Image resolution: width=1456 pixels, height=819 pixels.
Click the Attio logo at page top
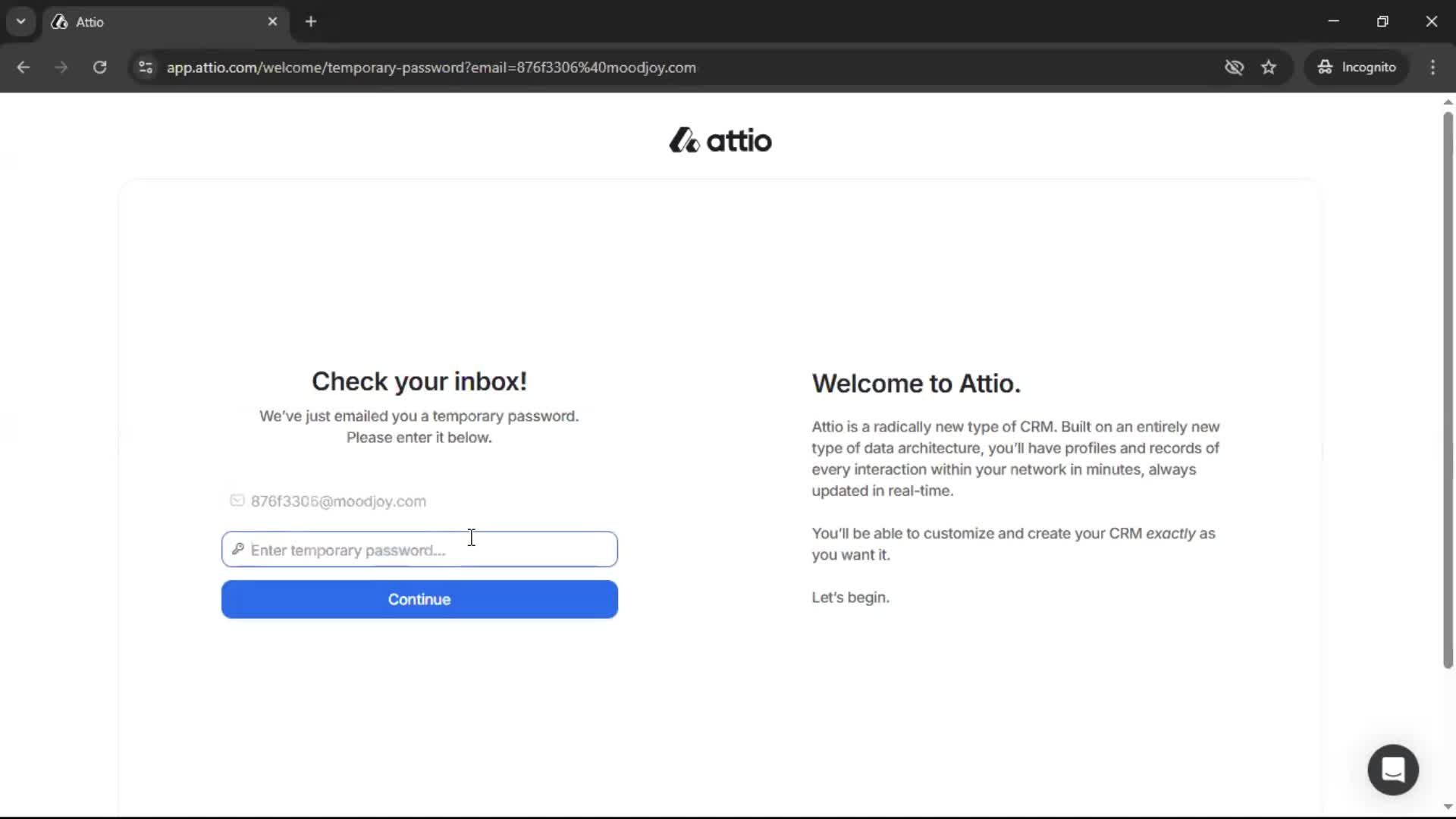[x=719, y=140]
